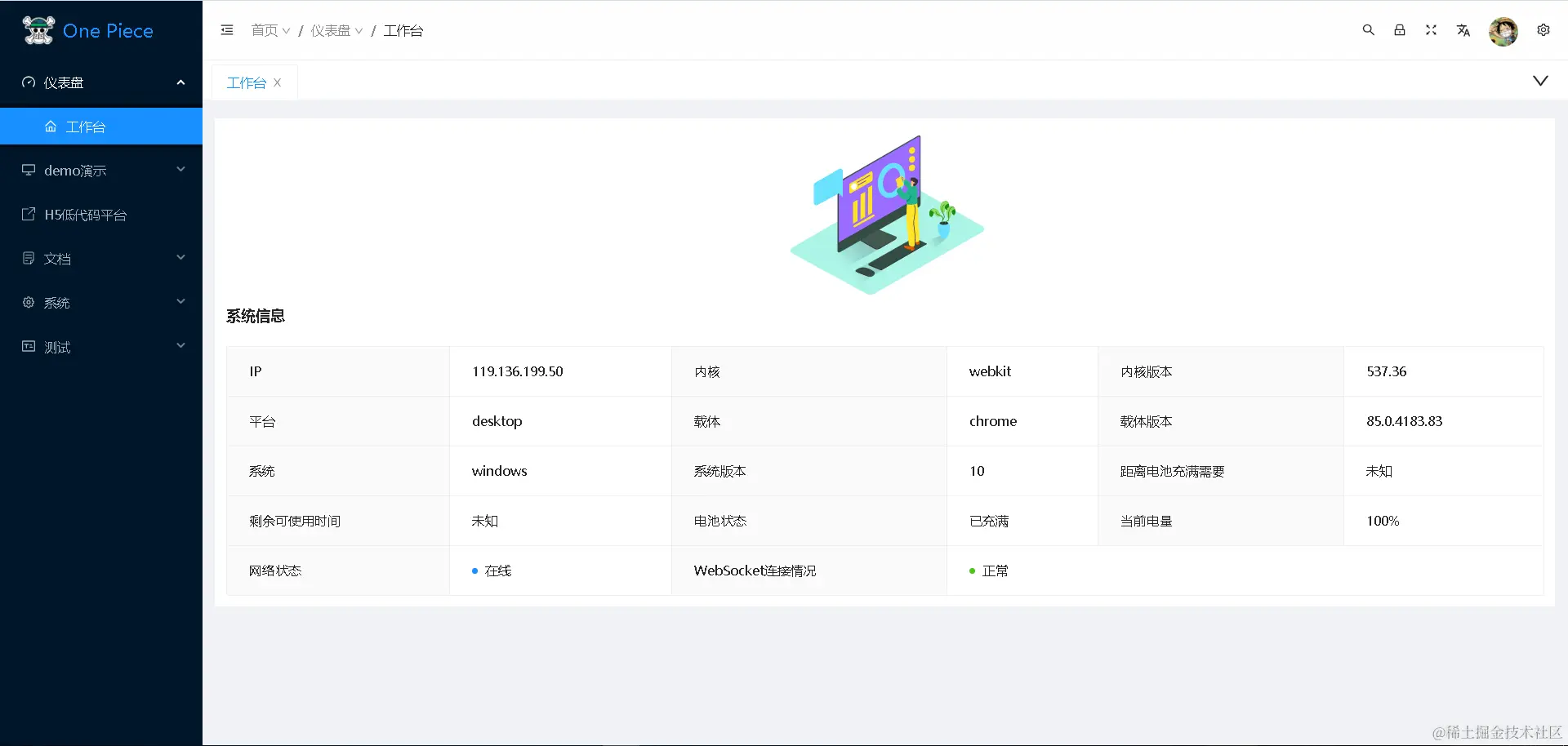Click the 100% battery level value
1568x746 pixels.
[1383, 521]
